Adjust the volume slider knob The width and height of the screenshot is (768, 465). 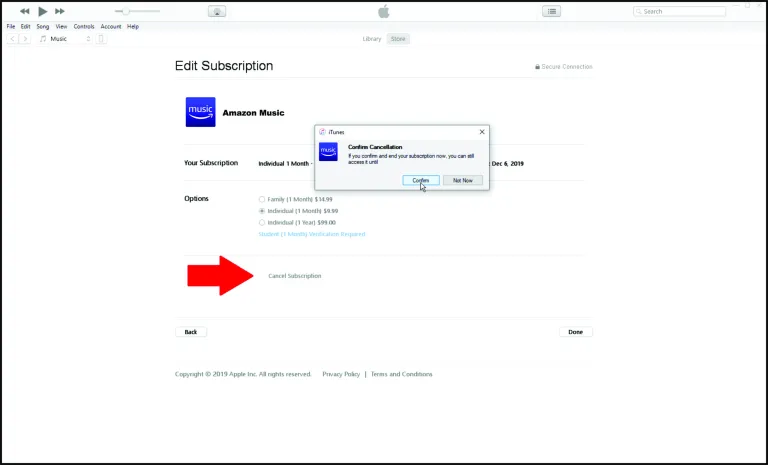coord(126,11)
